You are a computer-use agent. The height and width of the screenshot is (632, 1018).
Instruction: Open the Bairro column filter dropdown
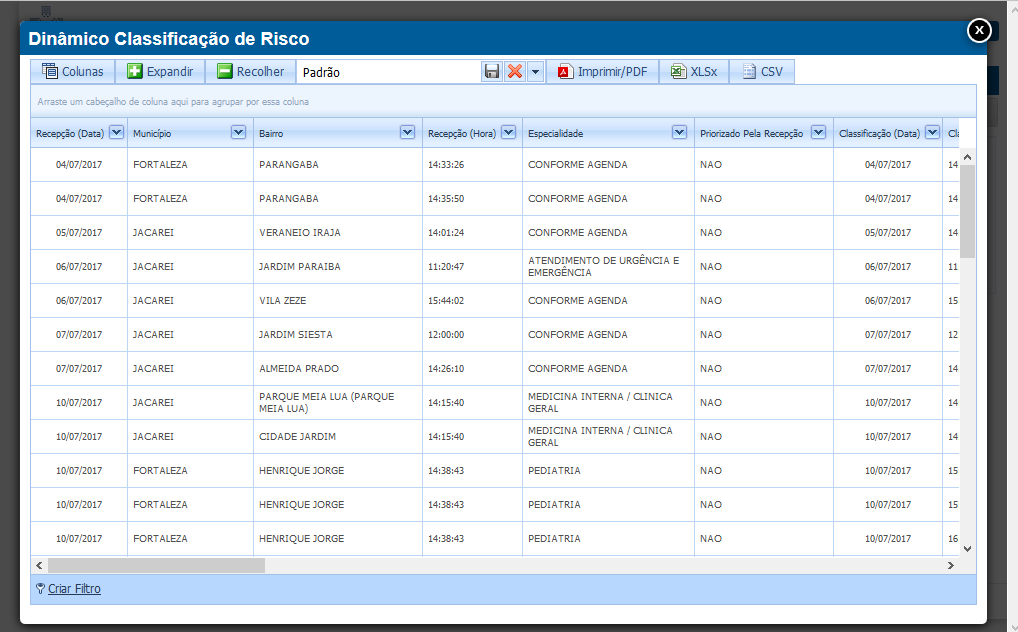407,133
